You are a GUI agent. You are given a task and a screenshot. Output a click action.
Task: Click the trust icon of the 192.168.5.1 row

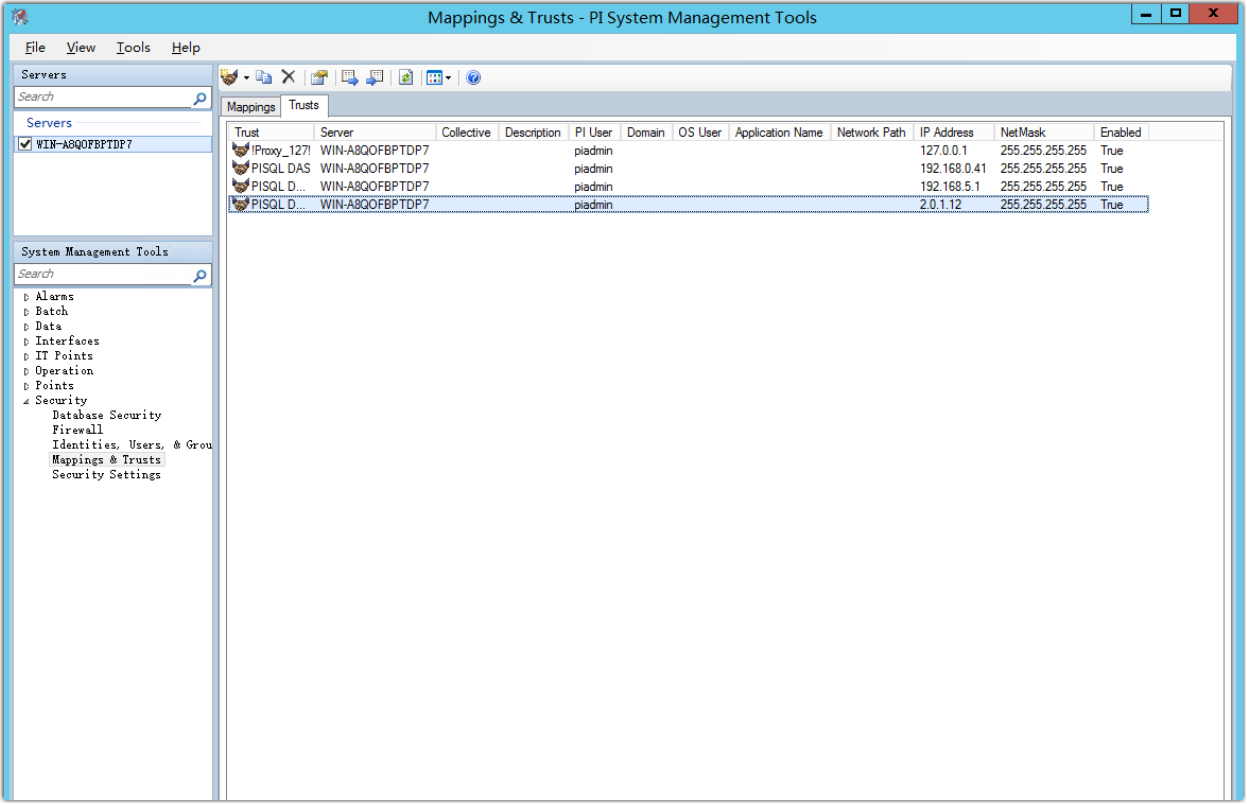[x=240, y=186]
